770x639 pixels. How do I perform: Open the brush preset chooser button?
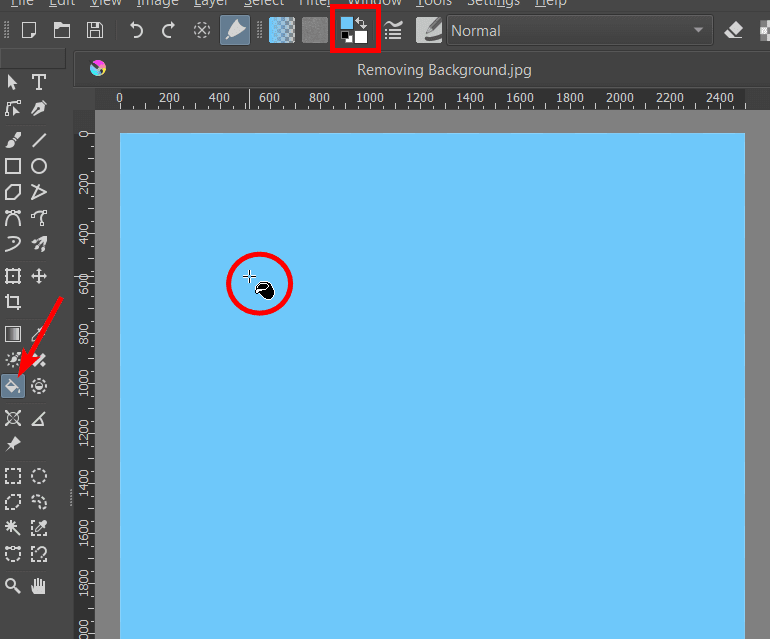tap(235, 30)
